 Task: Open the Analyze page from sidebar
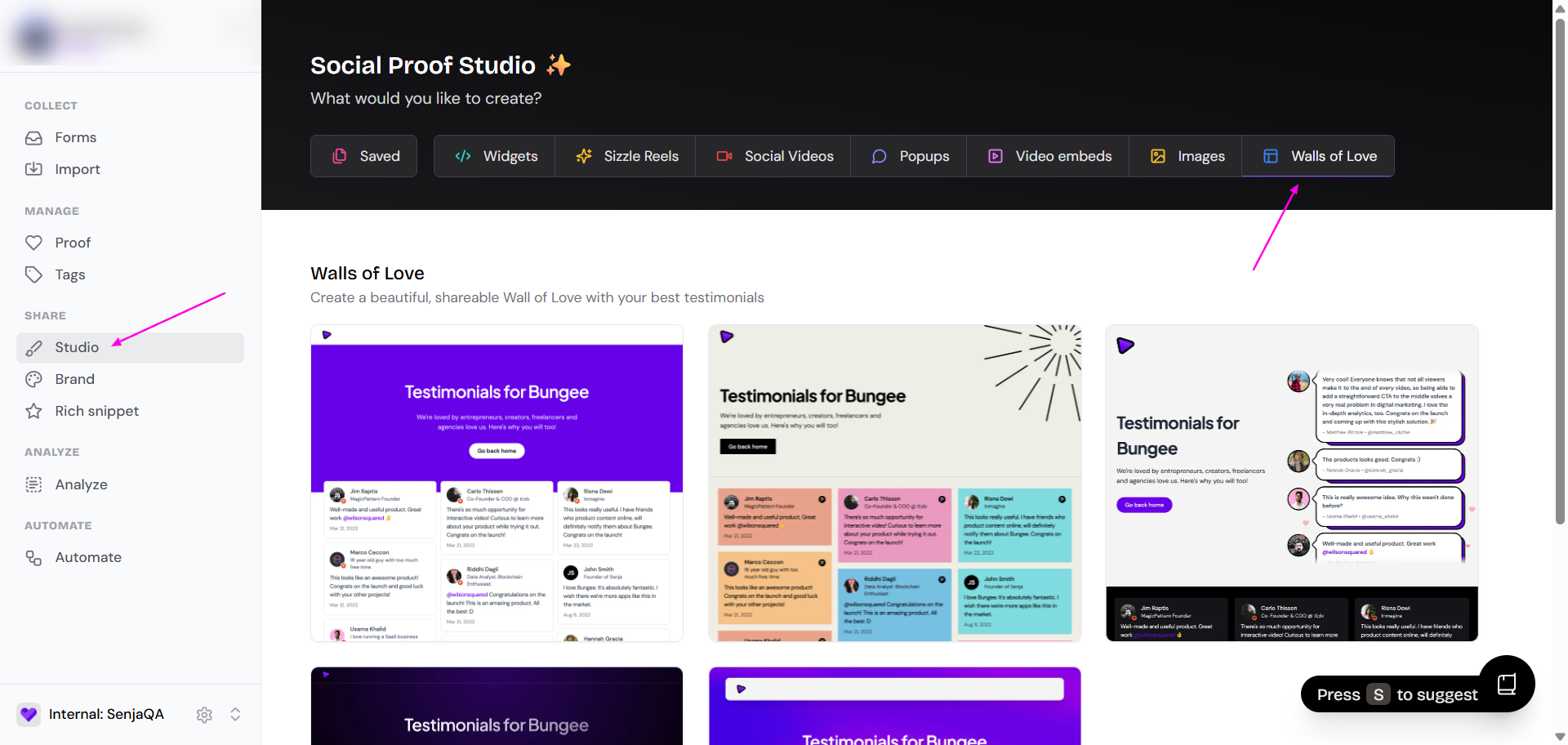click(x=81, y=484)
